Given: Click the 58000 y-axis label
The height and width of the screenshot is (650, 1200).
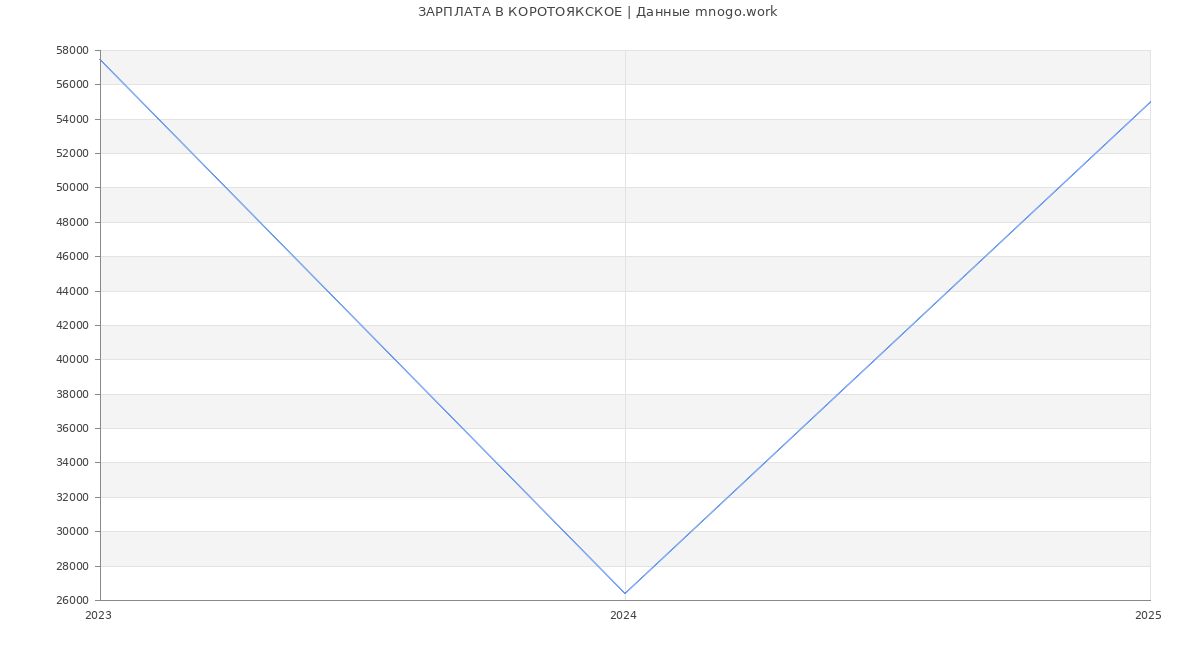Looking at the screenshot, I should click(x=72, y=50).
